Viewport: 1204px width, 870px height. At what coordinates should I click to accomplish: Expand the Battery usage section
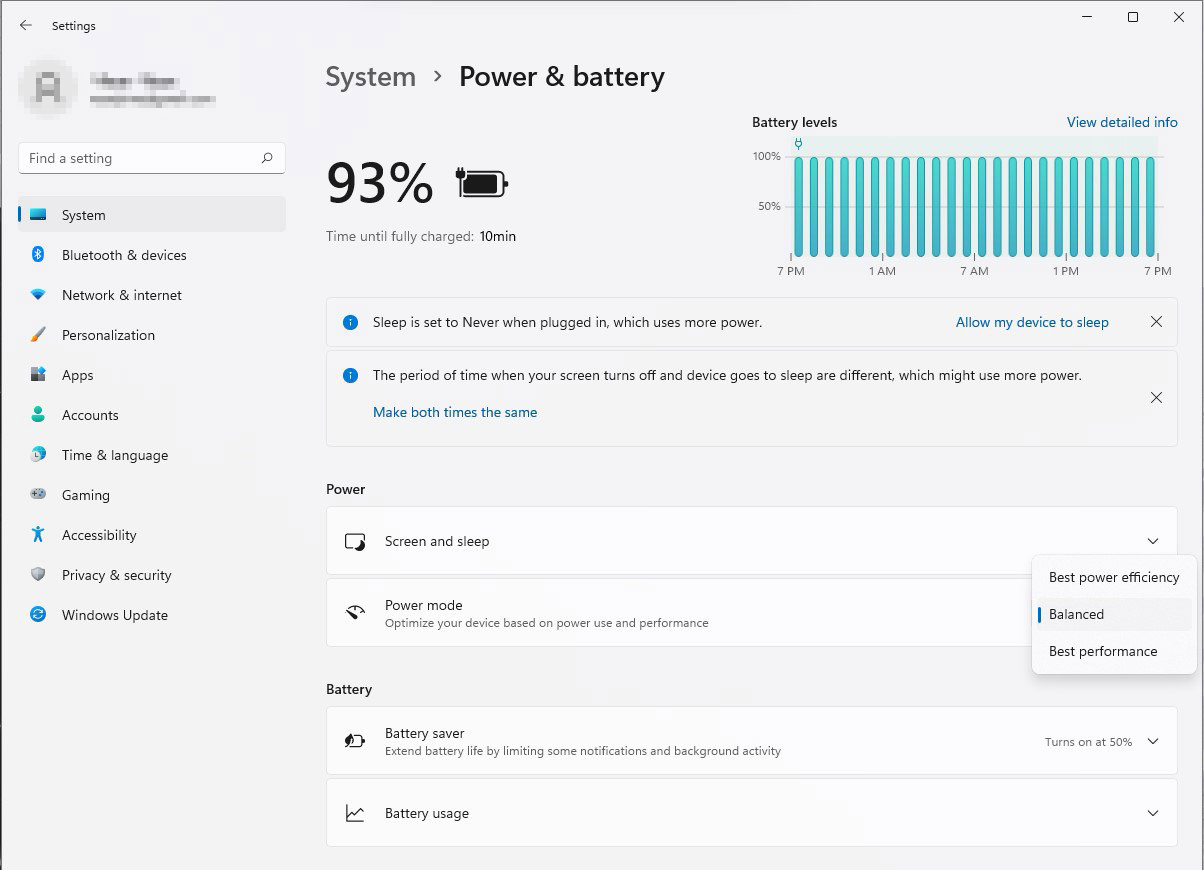1153,813
